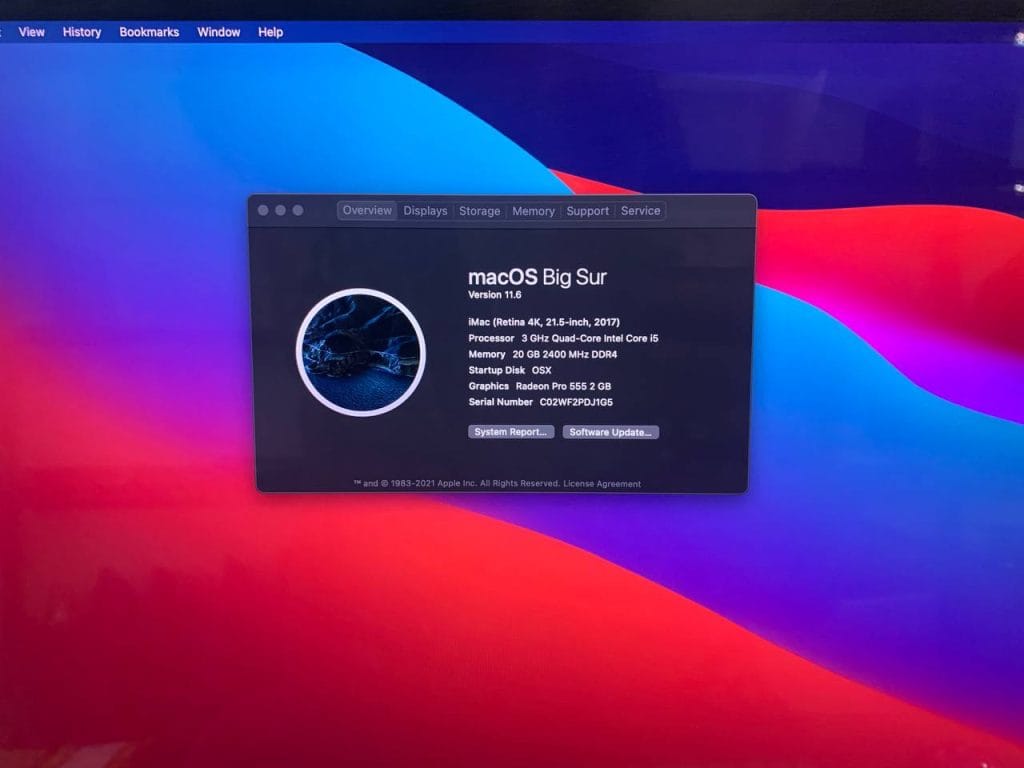Show the Service tab
Screen dimensions: 1024x768
click(640, 211)
